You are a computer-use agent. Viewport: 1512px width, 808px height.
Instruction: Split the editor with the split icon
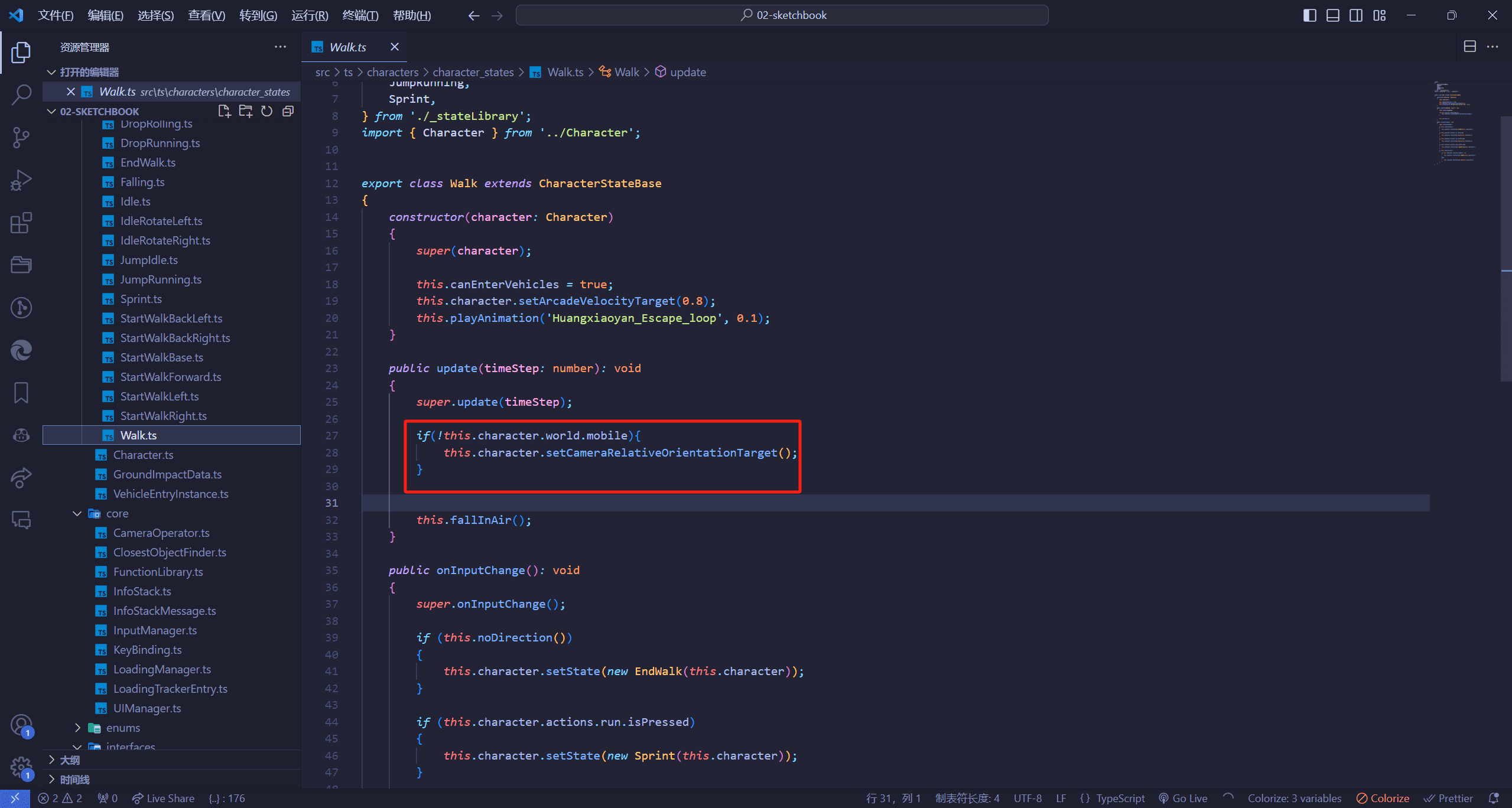click(1469, 47)
